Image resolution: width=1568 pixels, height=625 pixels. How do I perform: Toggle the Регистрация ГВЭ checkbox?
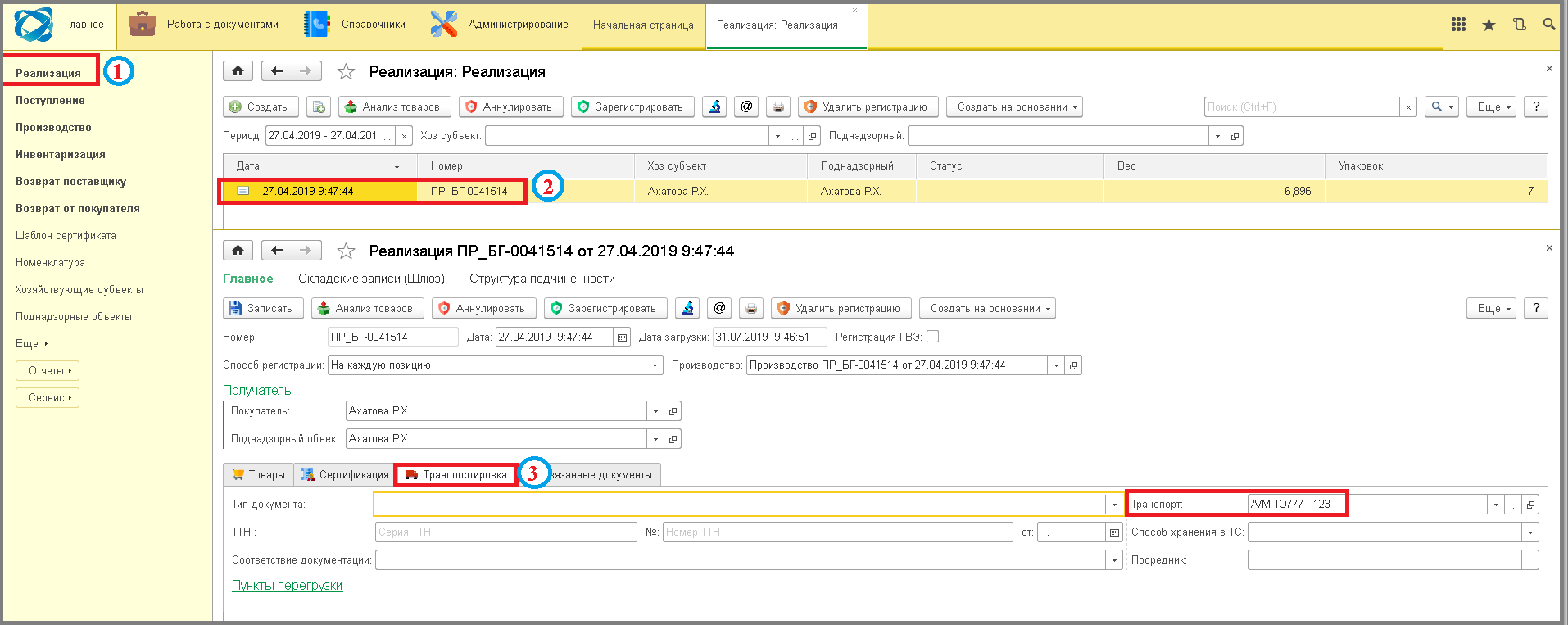pos(932,337)
